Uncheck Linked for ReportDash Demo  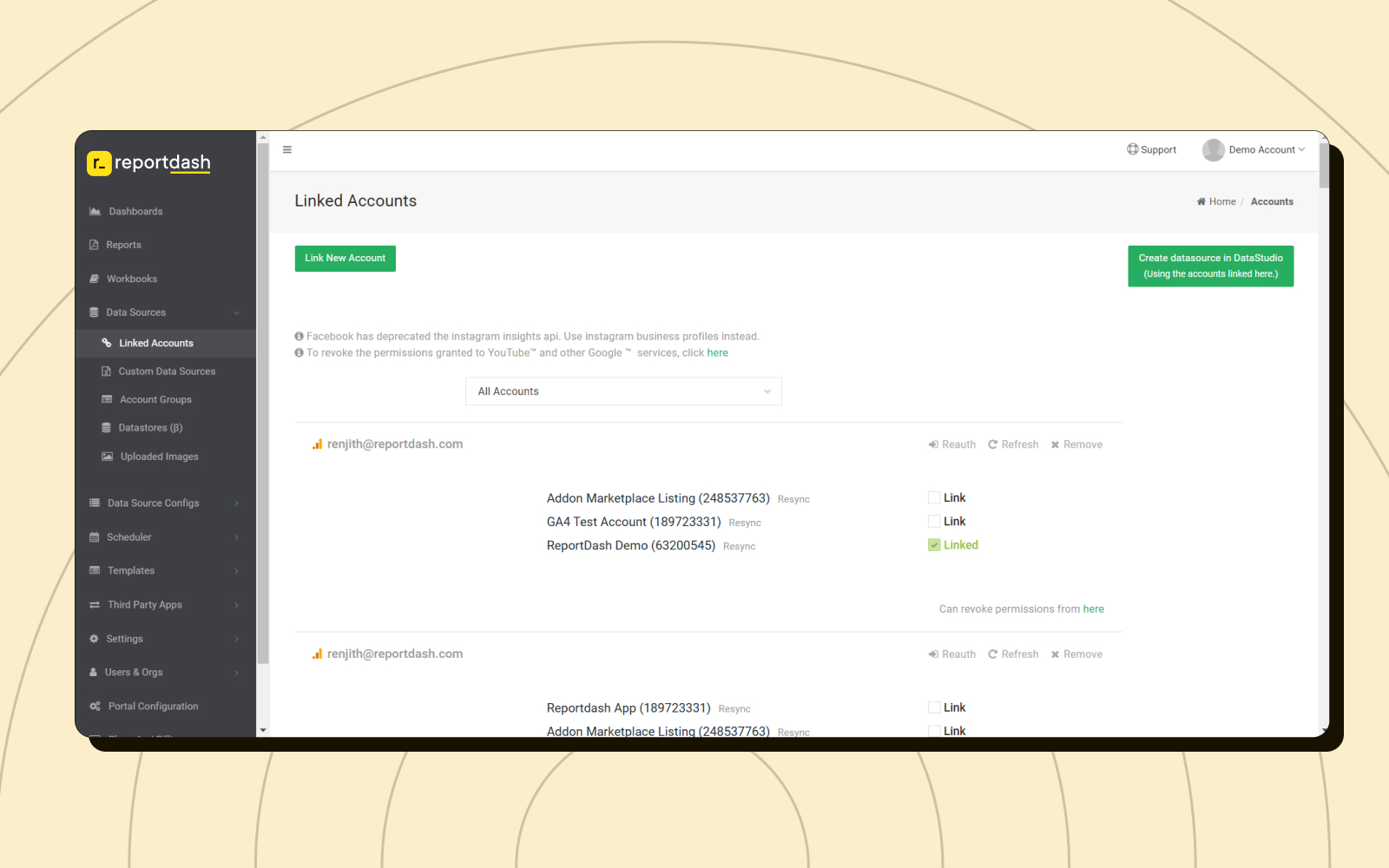coord(934,545)
